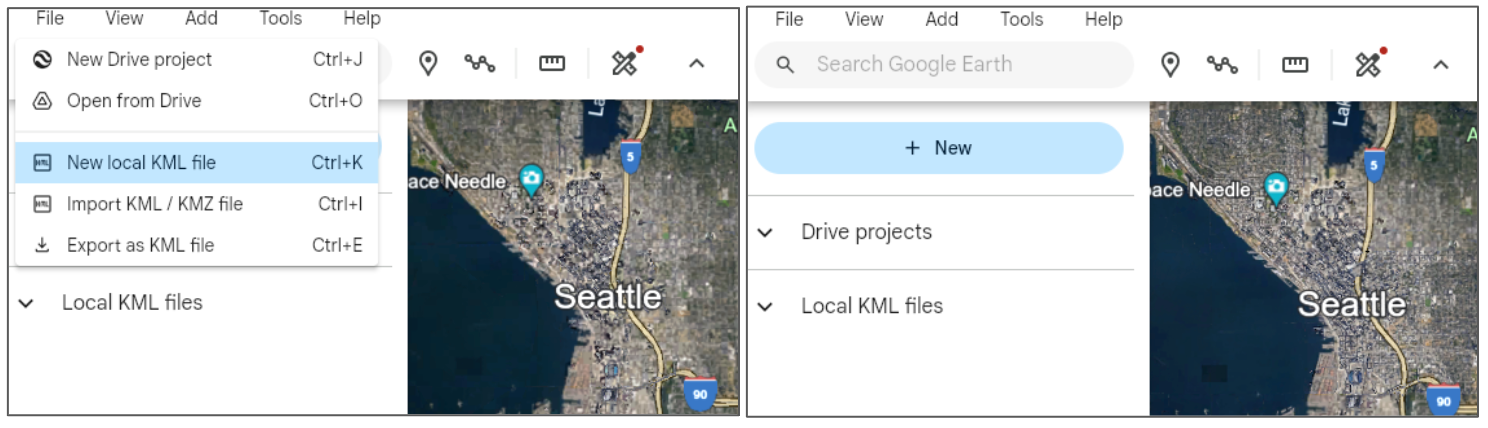Add placemark pin tool in right window
This screenshot has height=428, width=1488.
[1169, 64]
